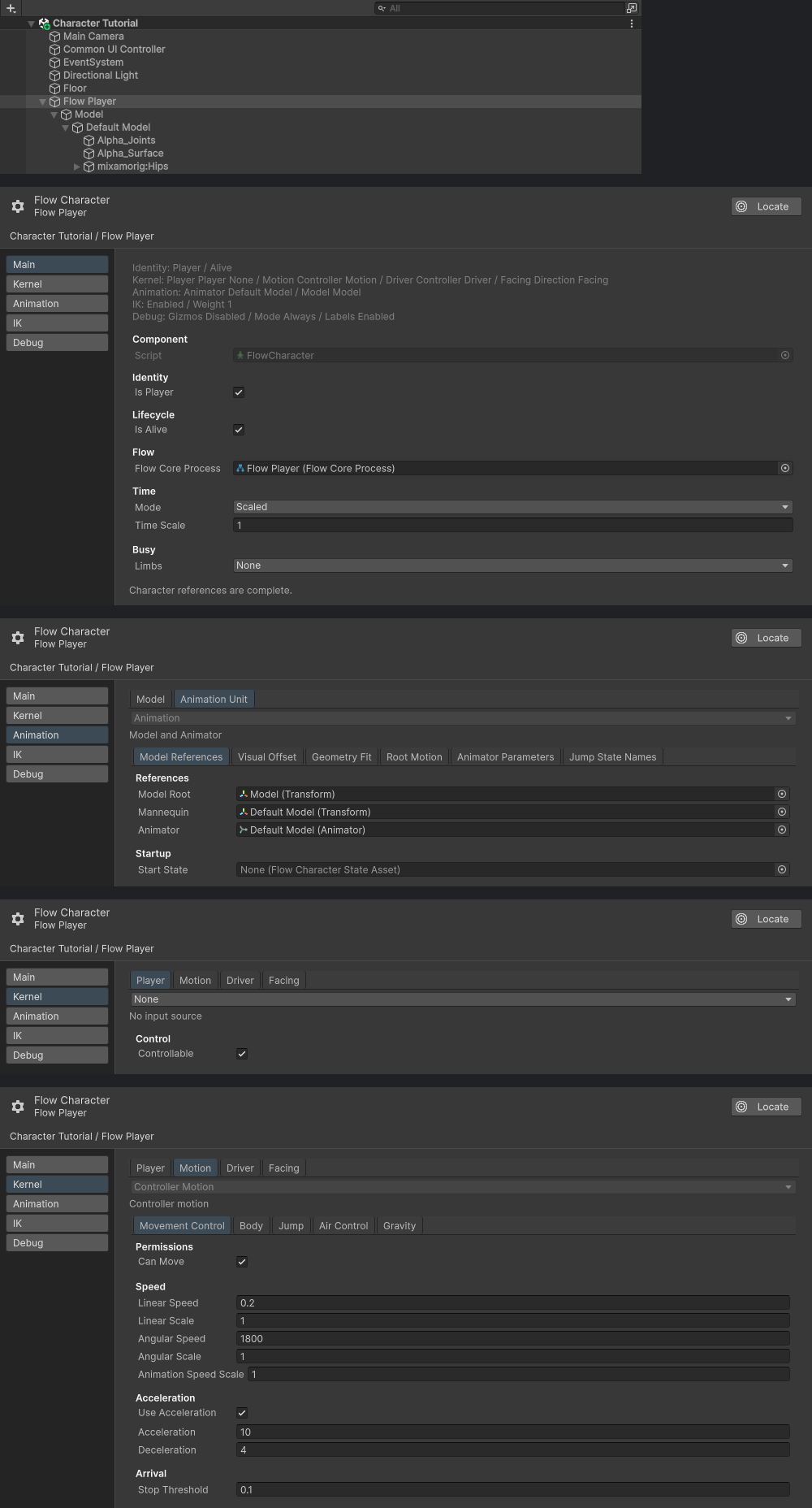Viewport: 812px width, 1508px height.
Task: Click the Character Tutorial scene icon
Action: pyautogui.click(x=45, y=24)
